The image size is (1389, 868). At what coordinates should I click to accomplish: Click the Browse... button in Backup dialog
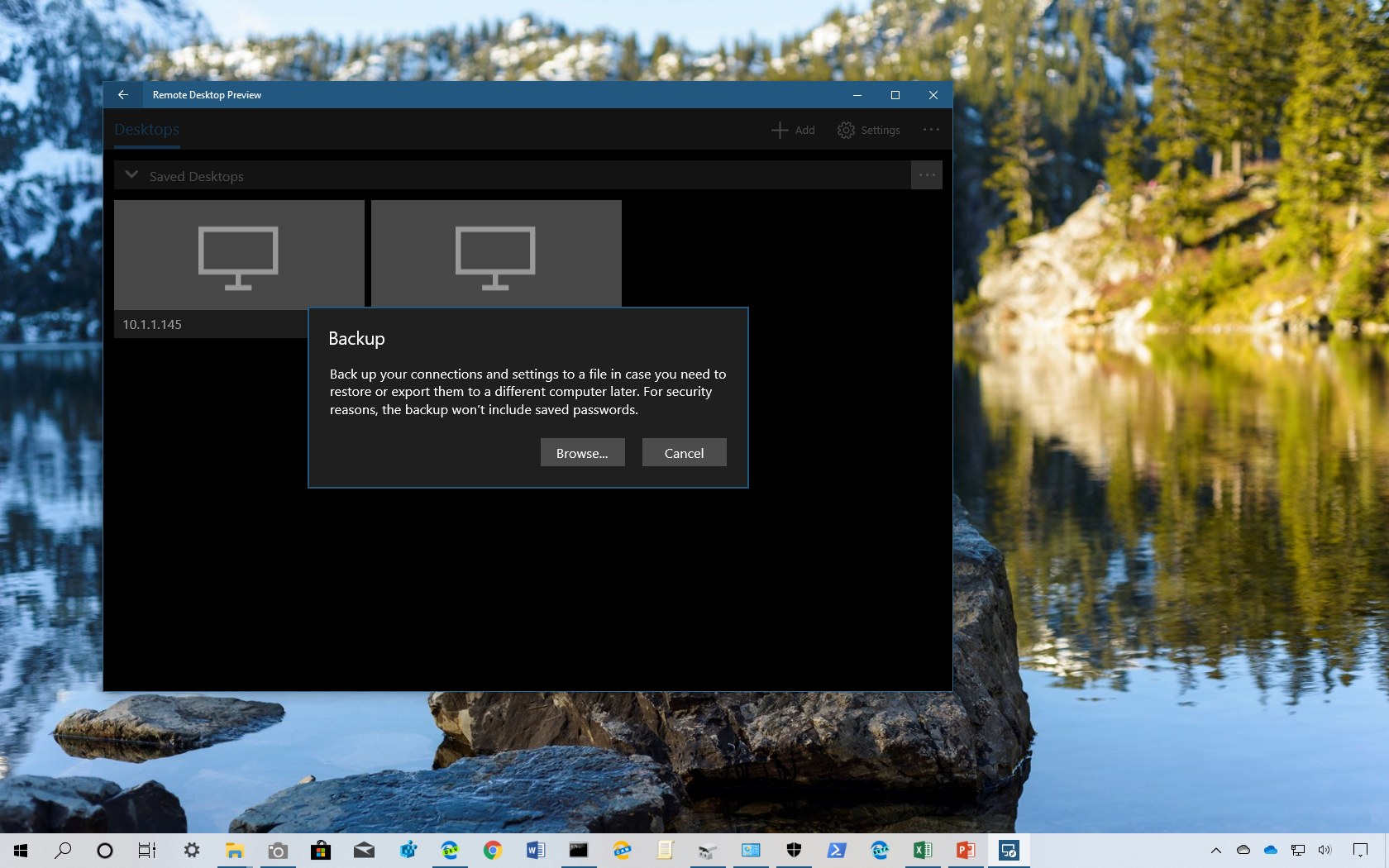click(x=582, y=453)
